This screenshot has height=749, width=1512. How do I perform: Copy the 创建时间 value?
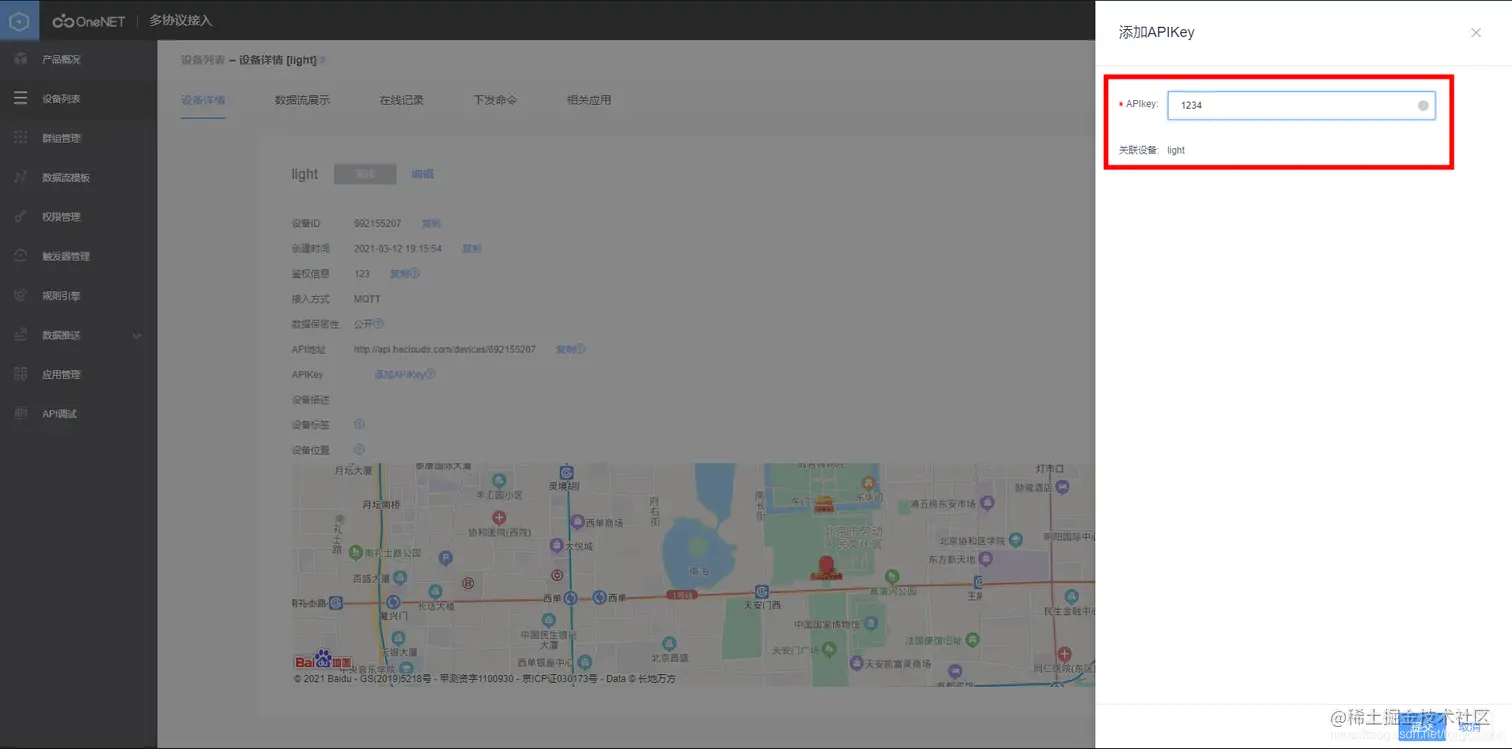(x=471, y=248)
